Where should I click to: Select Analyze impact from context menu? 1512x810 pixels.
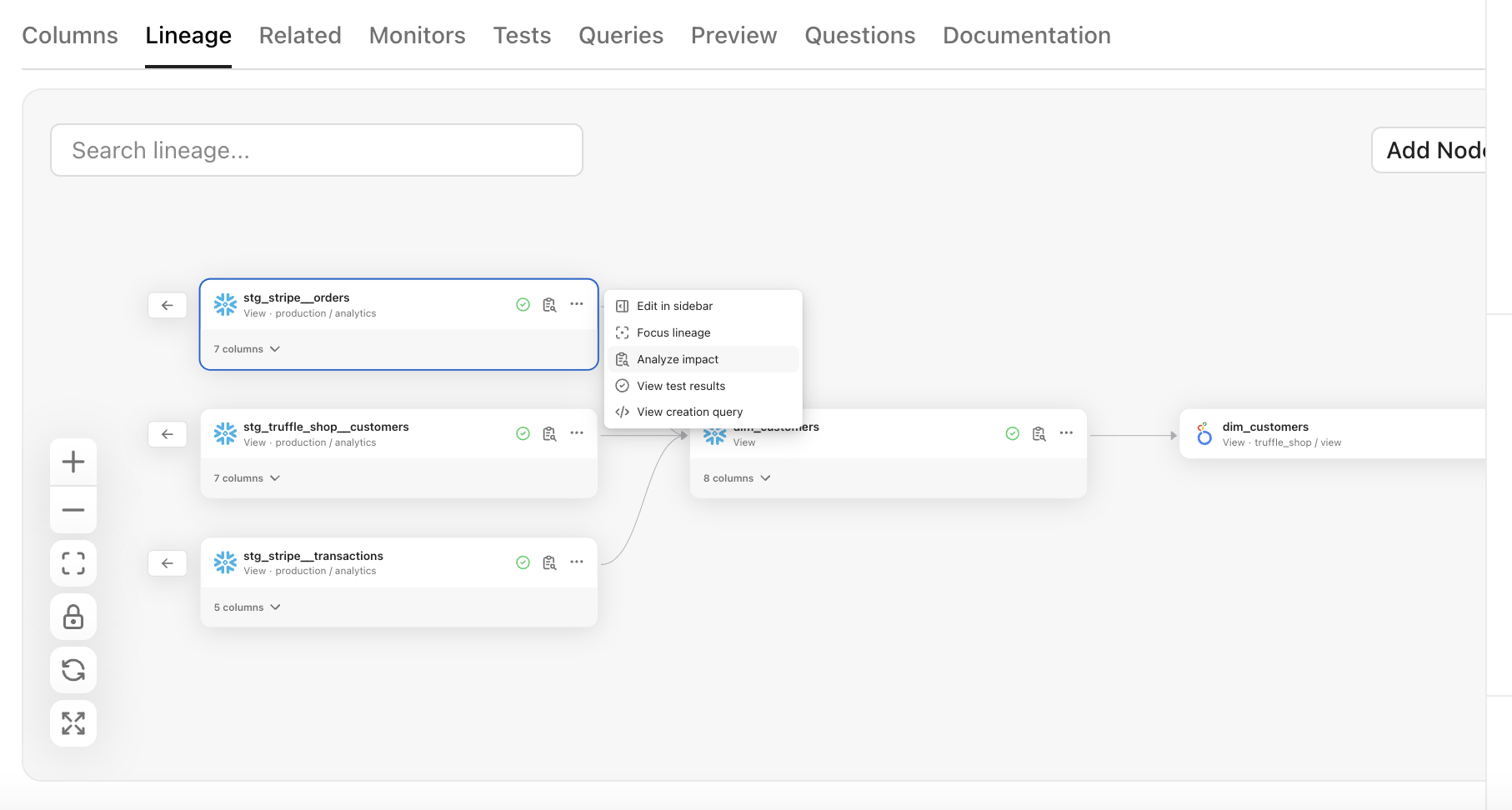pos(678,359)
